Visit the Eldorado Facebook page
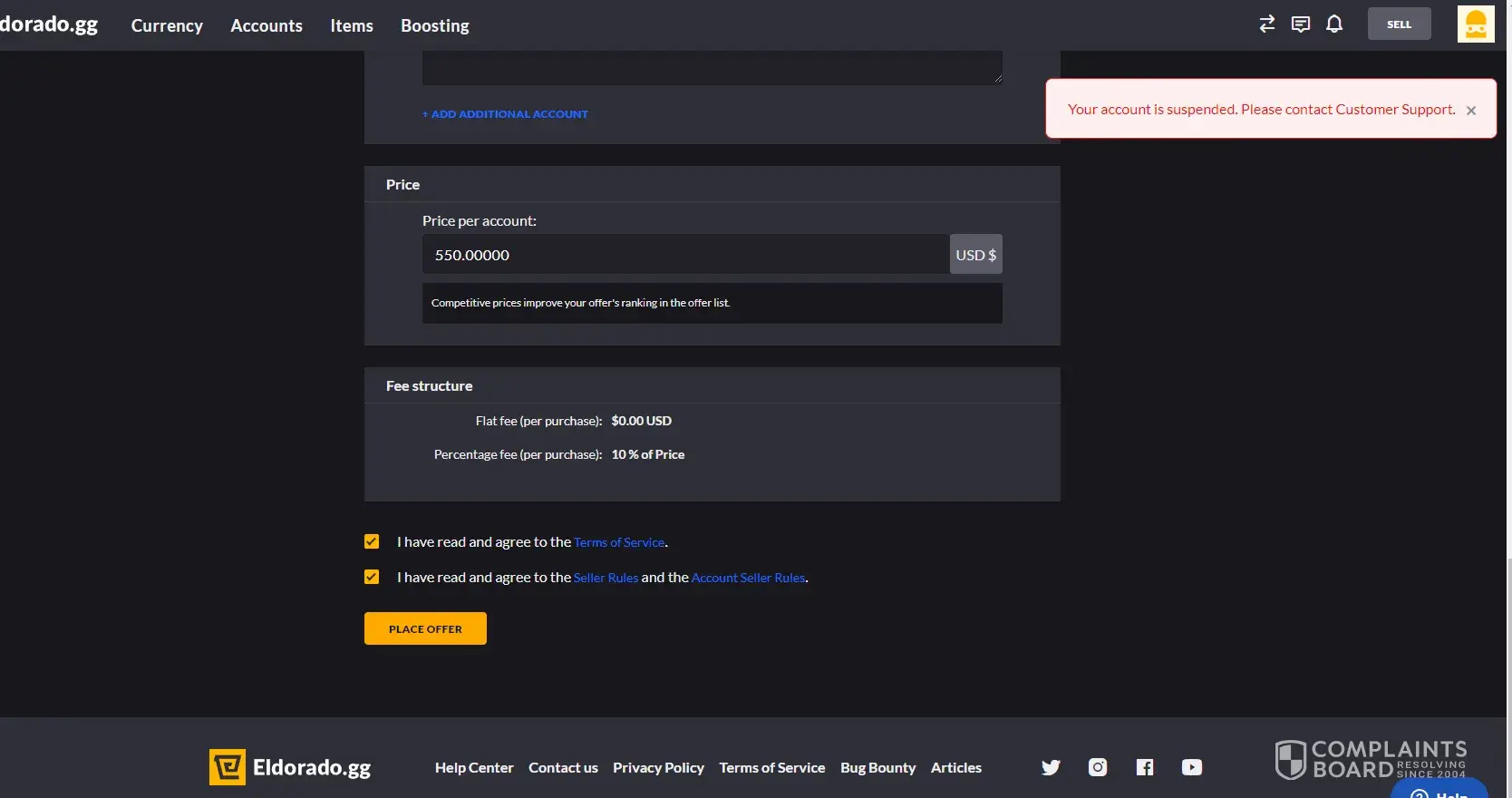Screen dimensions: 1512x798 coord(1145,767)
